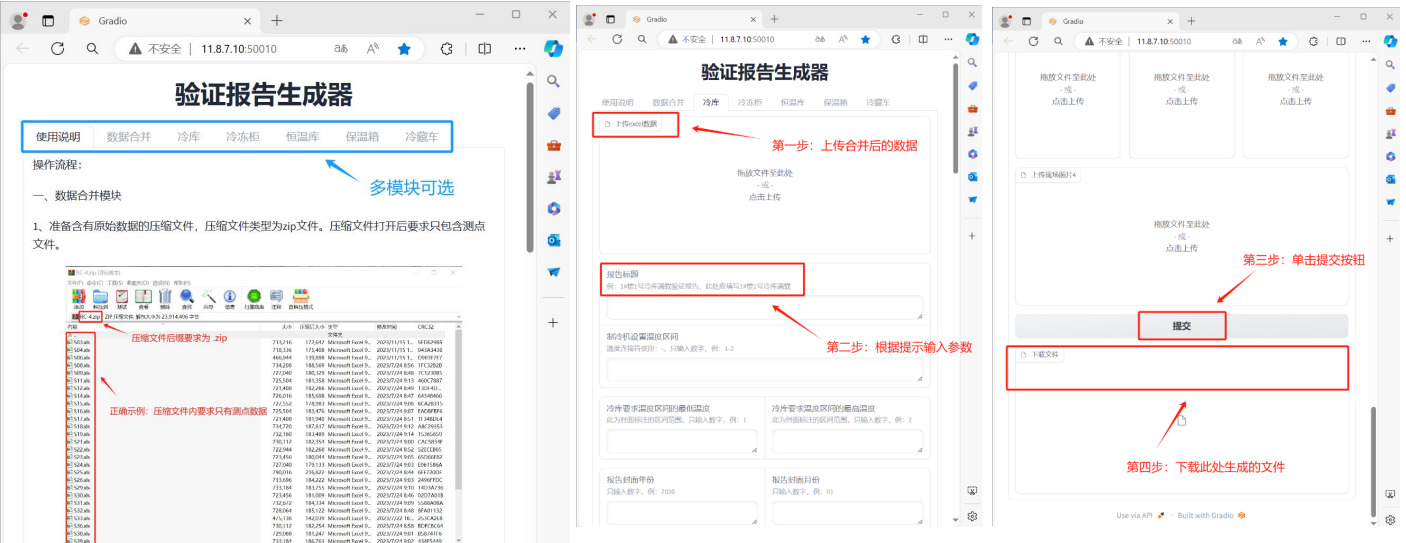
Task: Open Microsoft 365 icon in left window sidebar
Action: (x=553, y=208)
